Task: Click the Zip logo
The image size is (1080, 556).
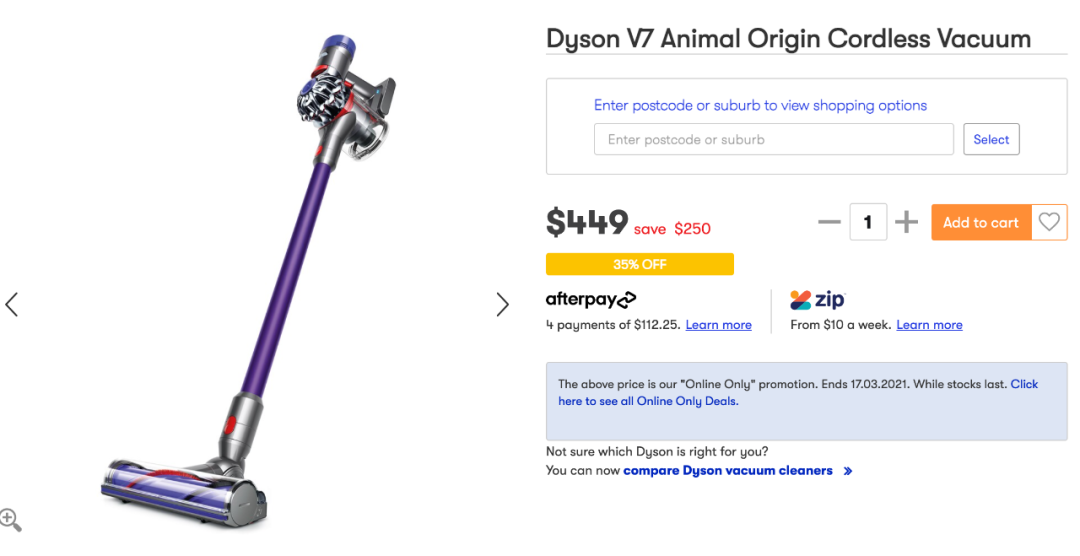Action: [817, 299]
